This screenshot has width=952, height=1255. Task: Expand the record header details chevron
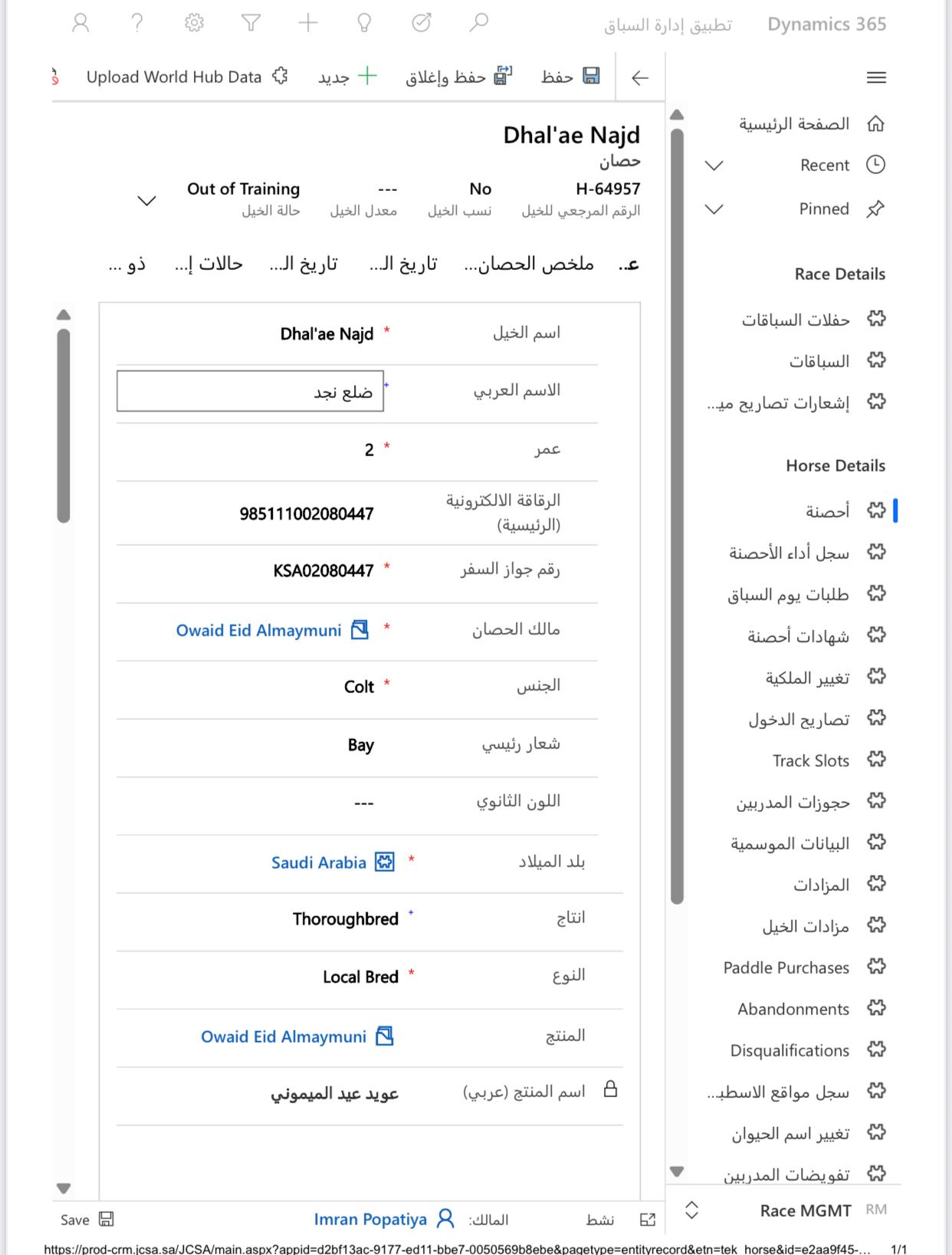(146, 201)
